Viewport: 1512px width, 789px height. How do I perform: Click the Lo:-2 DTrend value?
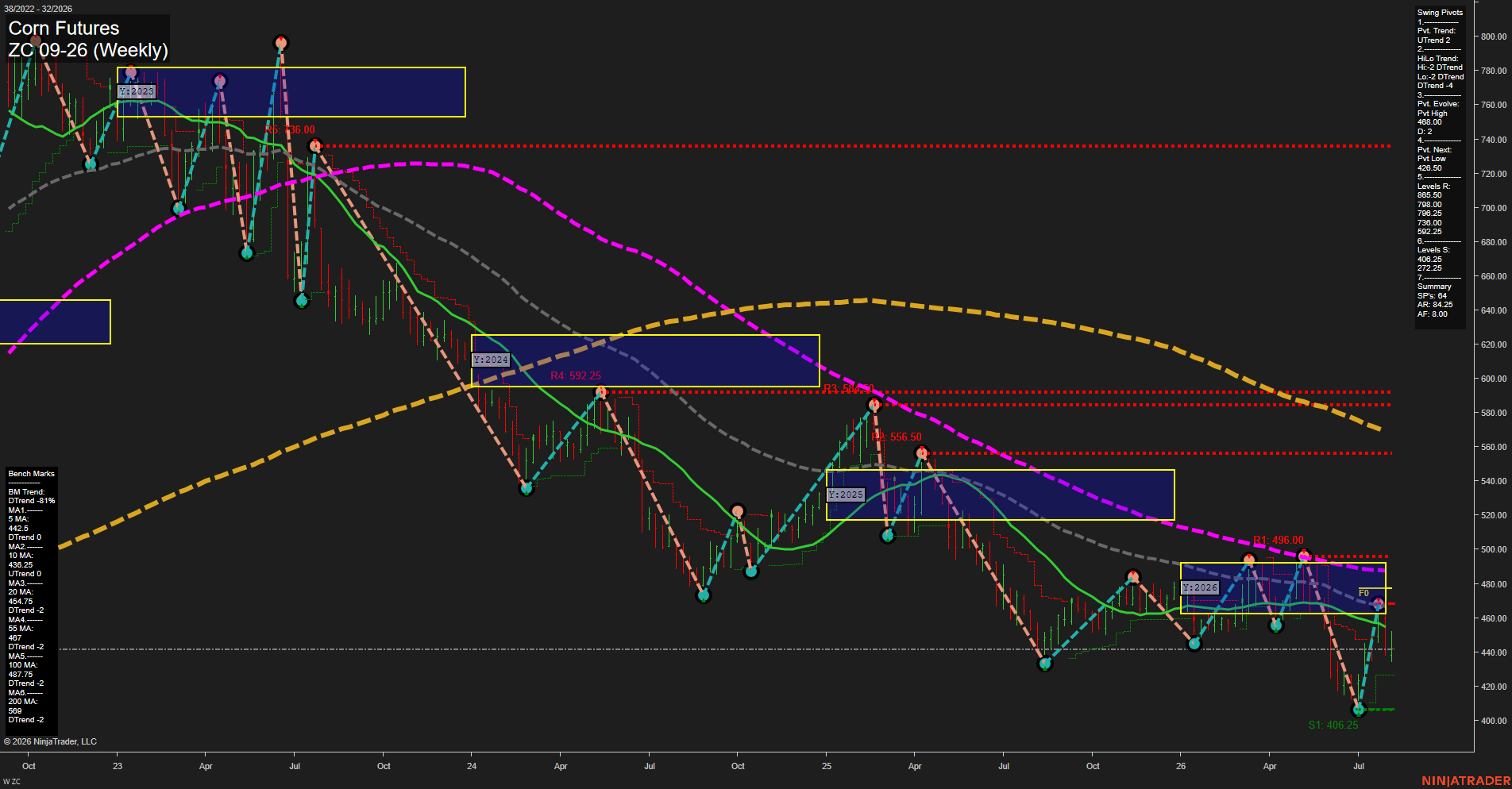1441,77
